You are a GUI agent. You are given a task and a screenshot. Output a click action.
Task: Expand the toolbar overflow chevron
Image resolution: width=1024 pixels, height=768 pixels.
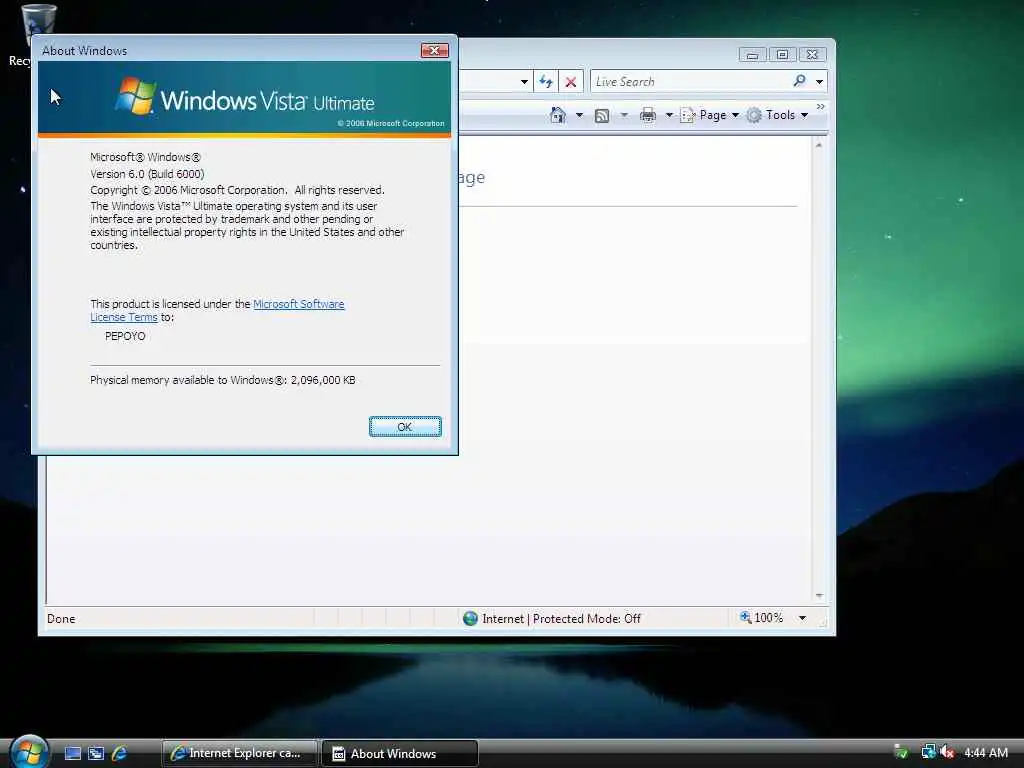tap(821, 106)
